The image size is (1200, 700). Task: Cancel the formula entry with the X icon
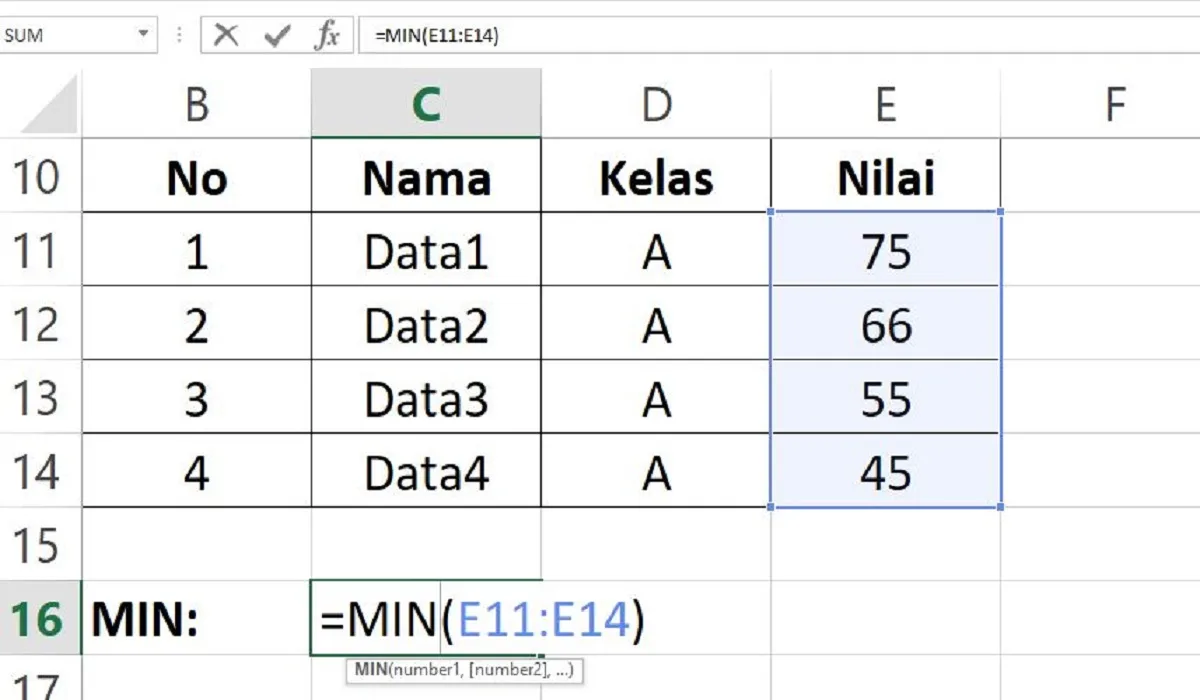(x=226, y=36)
